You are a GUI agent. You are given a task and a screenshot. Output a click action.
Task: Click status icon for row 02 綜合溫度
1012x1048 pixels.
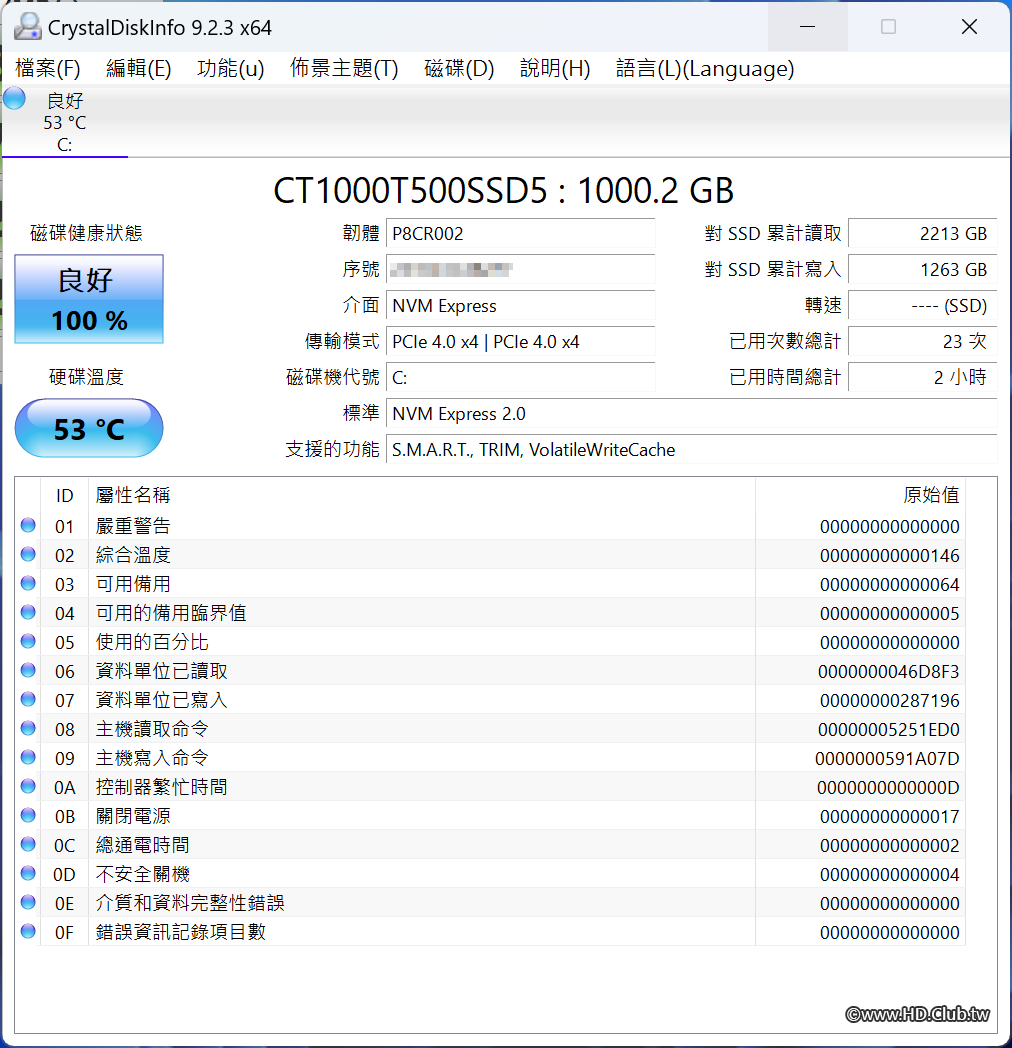tap(28, 554)
